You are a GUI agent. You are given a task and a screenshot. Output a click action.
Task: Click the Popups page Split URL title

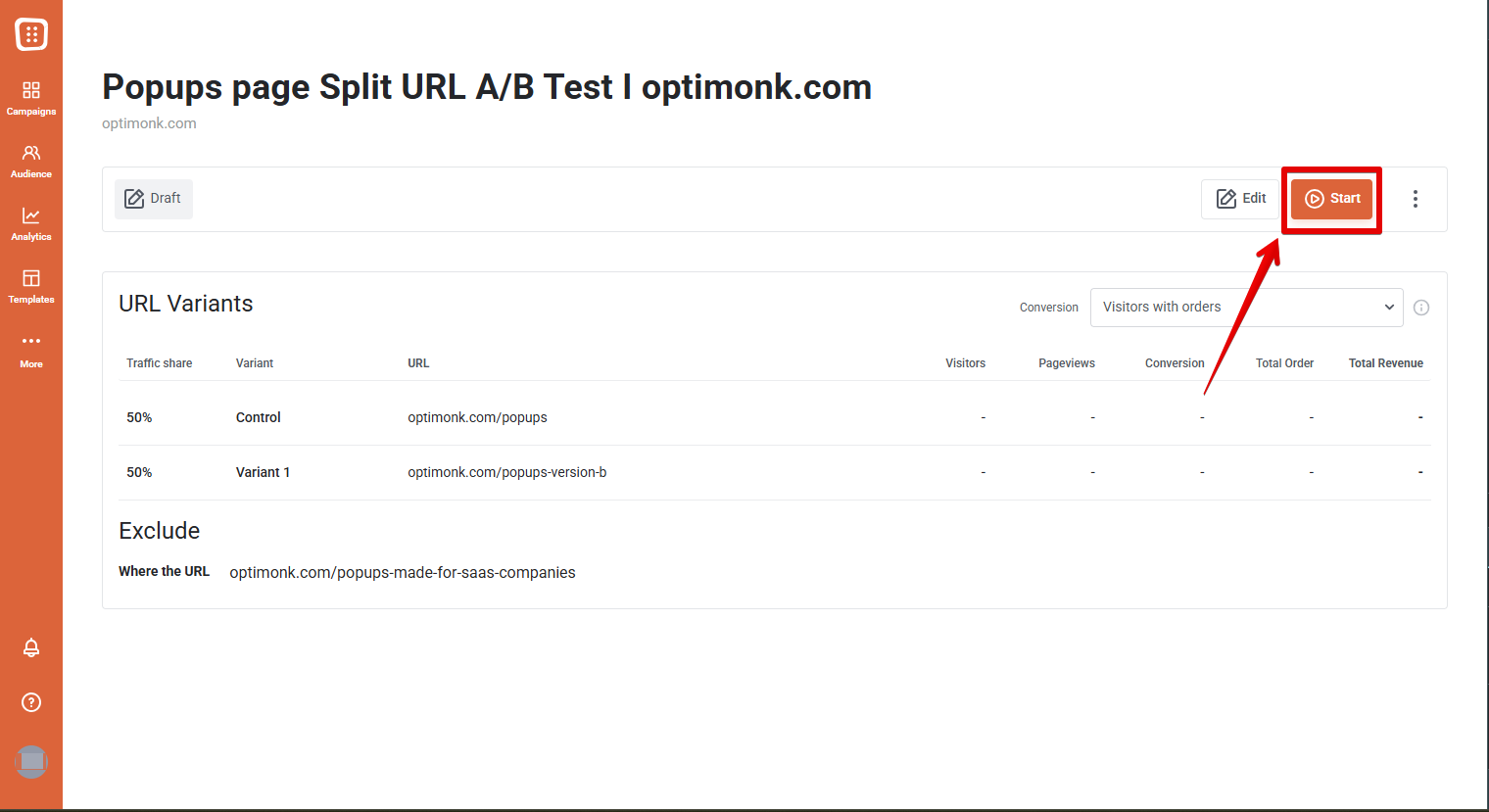(x=487, y=87)
